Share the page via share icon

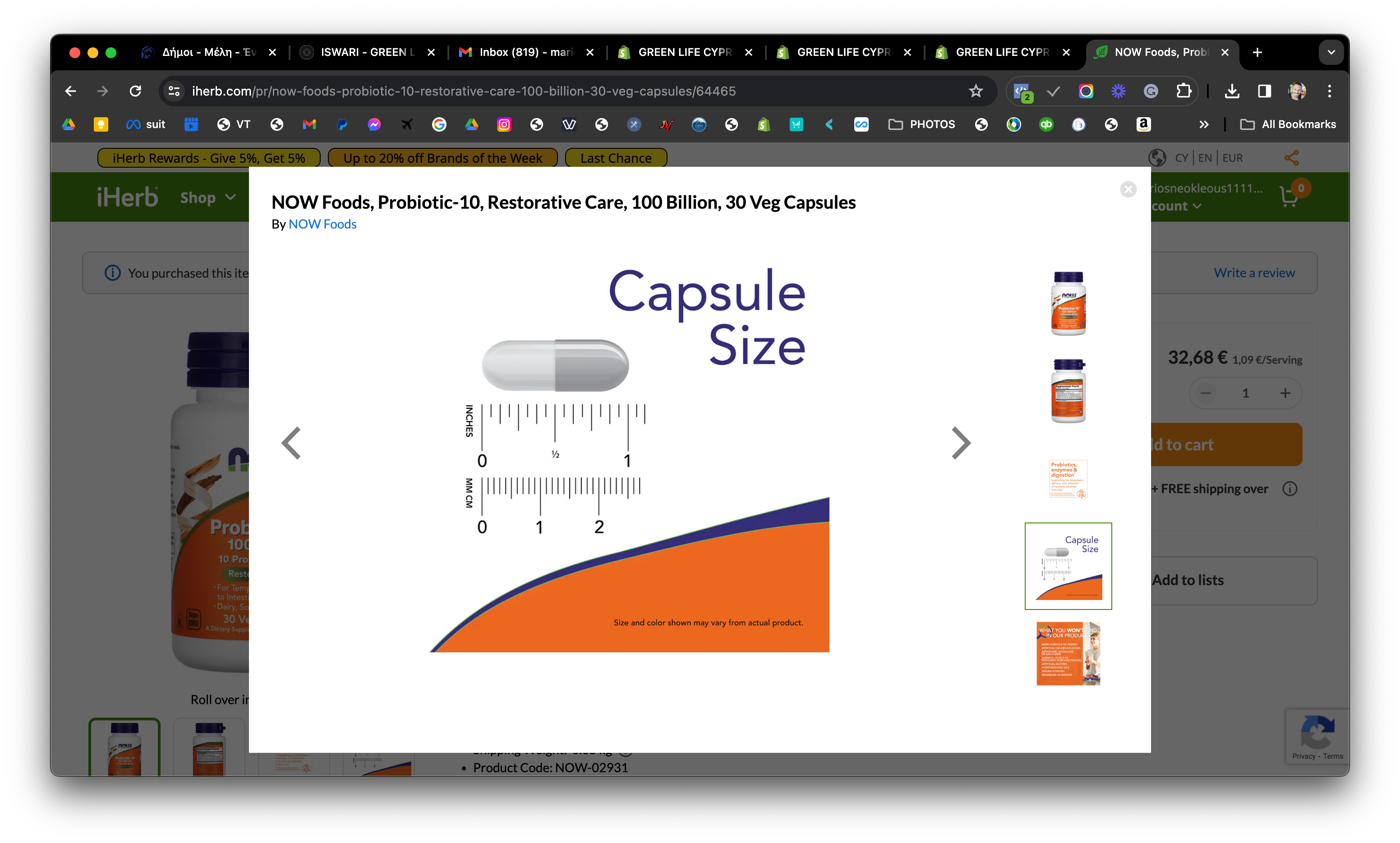[1292, 158]
